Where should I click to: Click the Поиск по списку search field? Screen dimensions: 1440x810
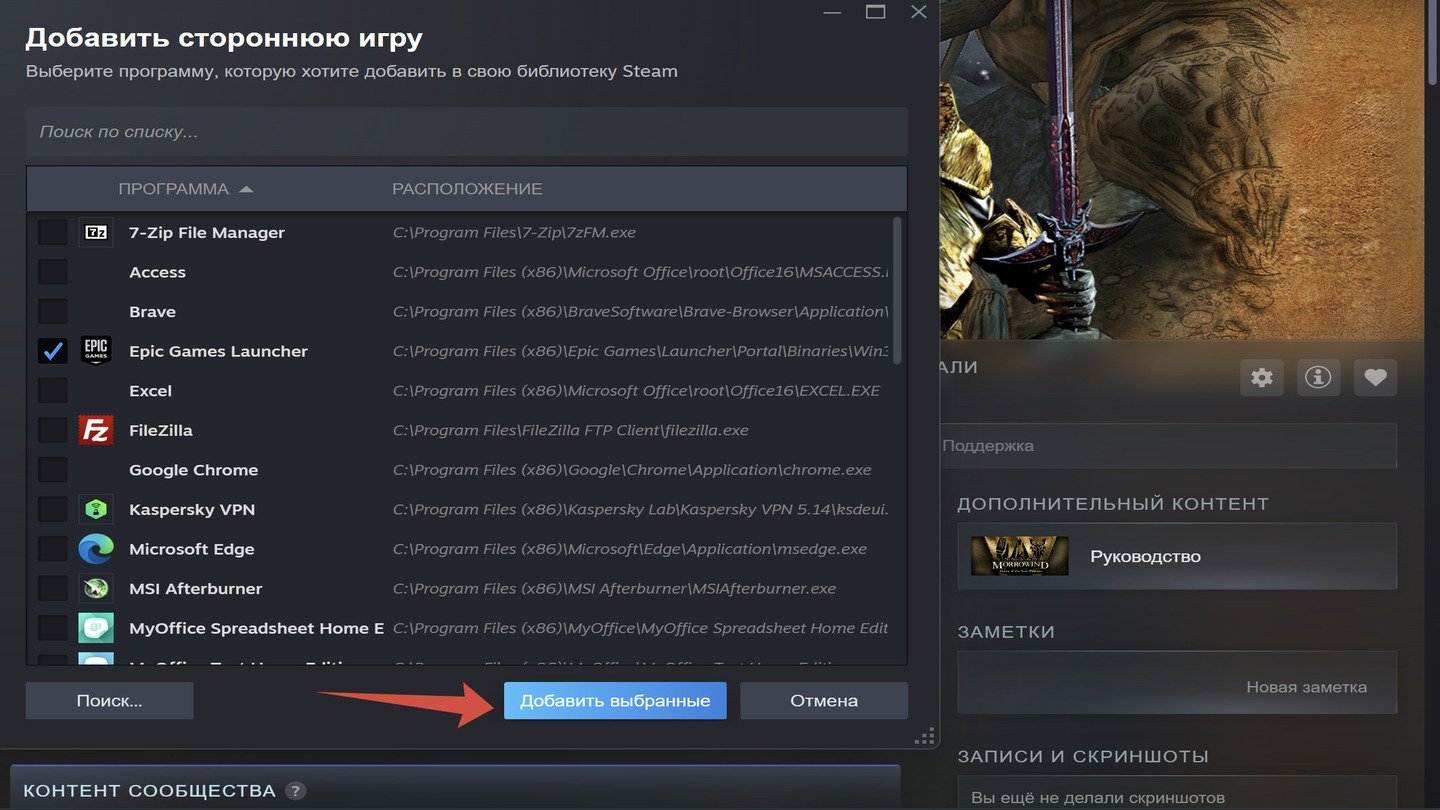(467, 132)
